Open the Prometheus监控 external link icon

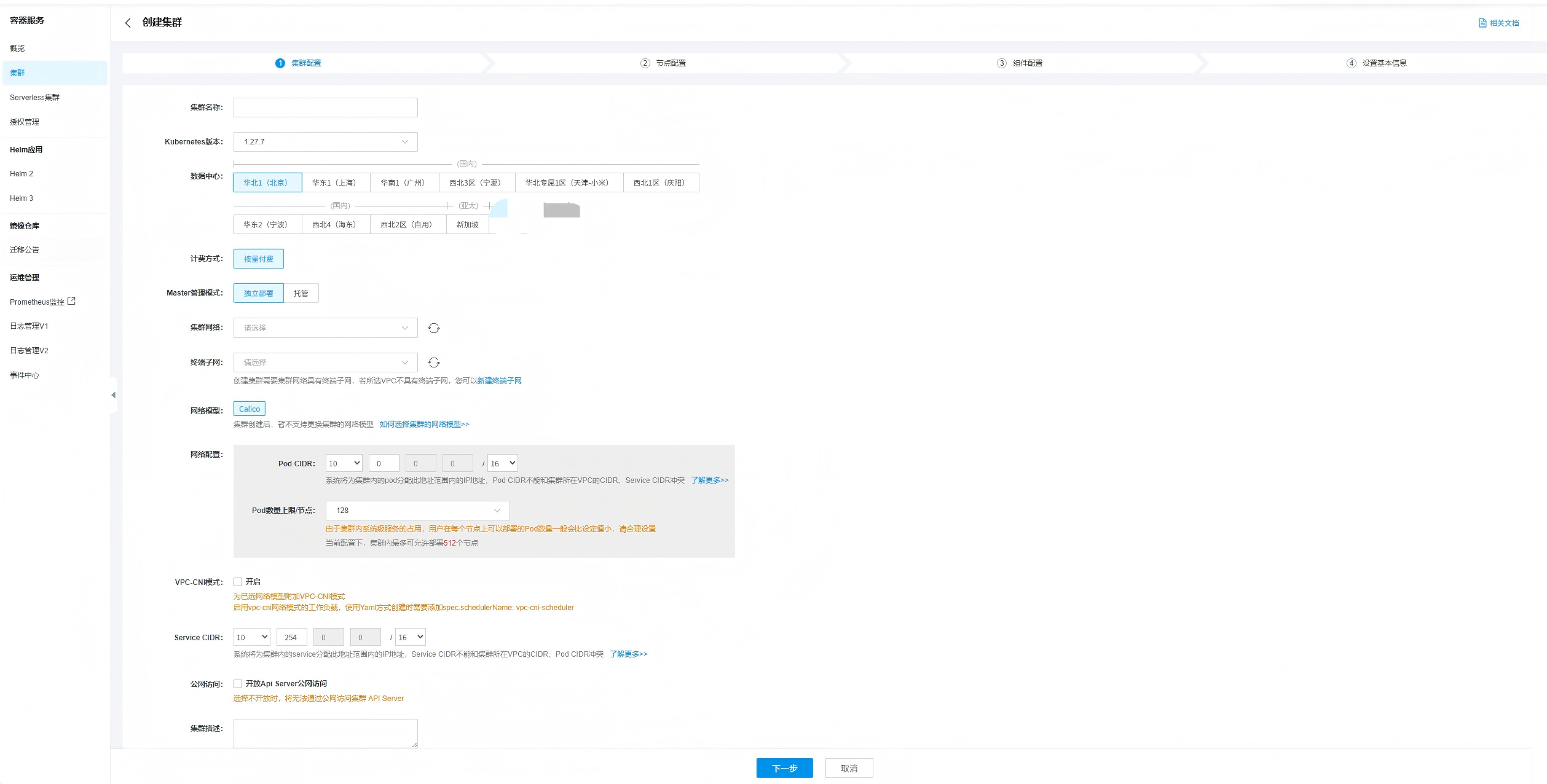72,301
